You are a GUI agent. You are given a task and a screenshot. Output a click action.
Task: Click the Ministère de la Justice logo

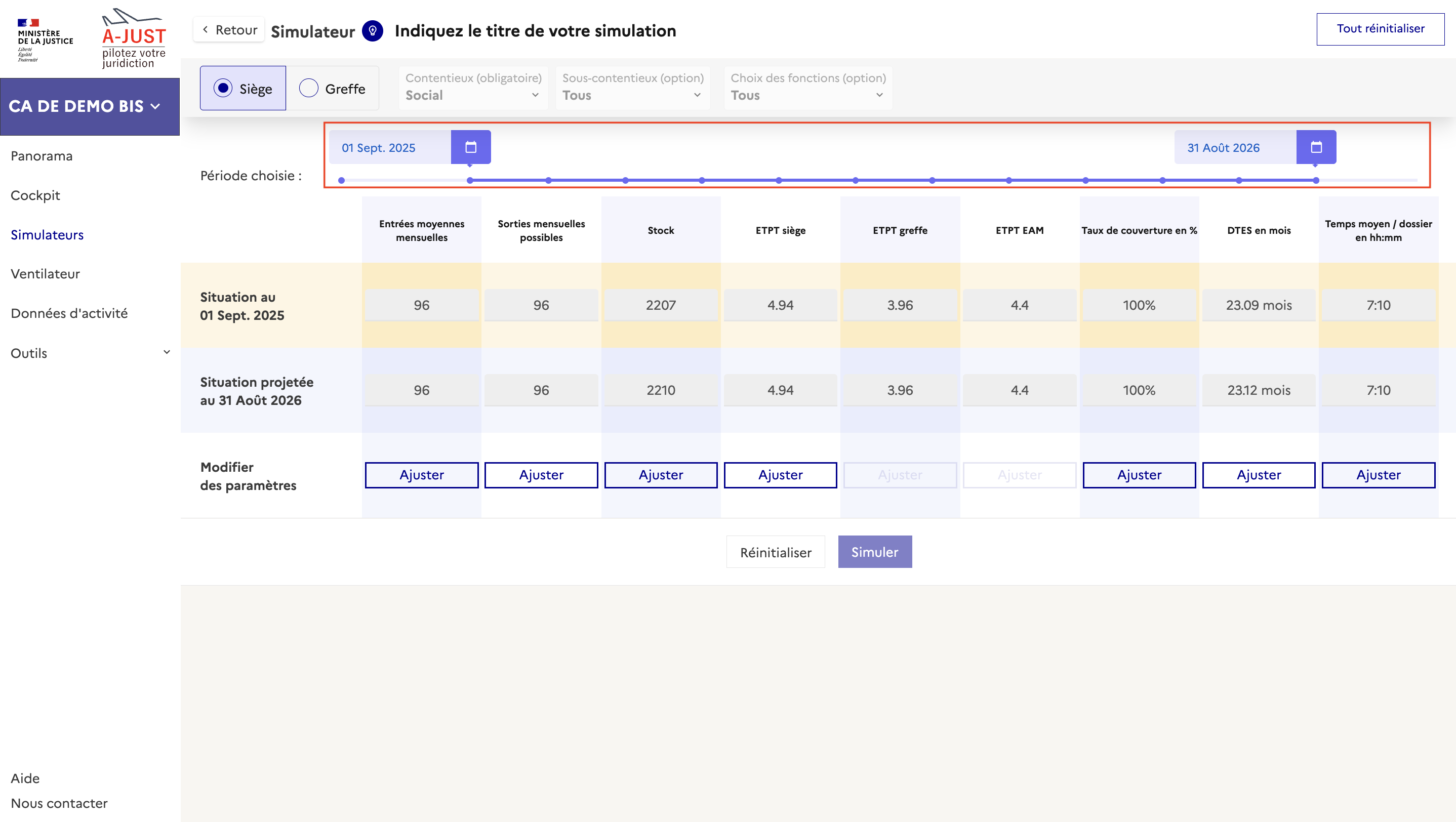point(44,39)
